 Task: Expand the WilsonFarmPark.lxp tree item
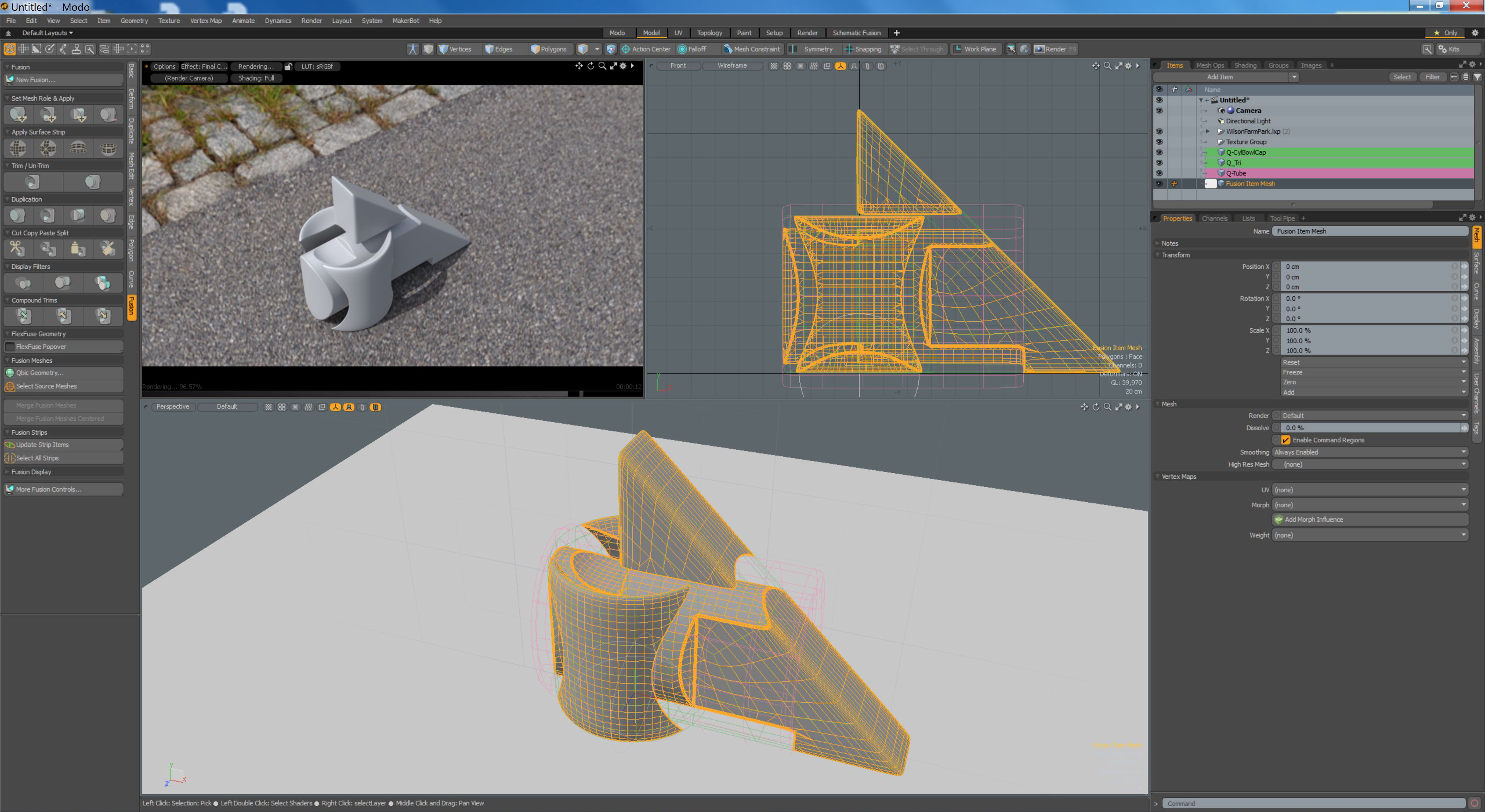coord(1208,131)
